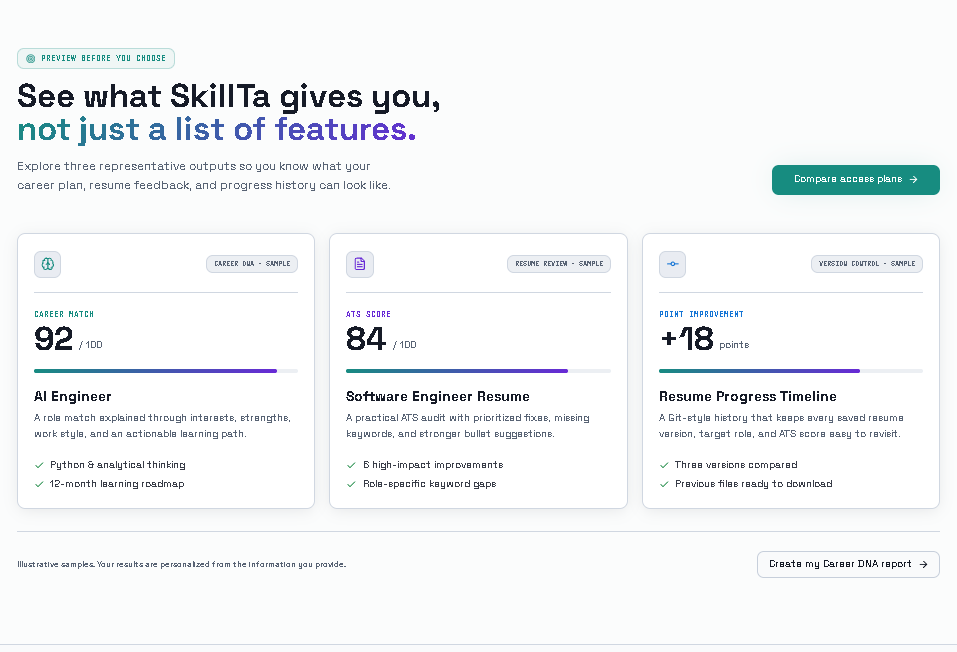957x652 pixels.
Task: Click checkmark beside Three versions compared
Action: pos(664,465)
